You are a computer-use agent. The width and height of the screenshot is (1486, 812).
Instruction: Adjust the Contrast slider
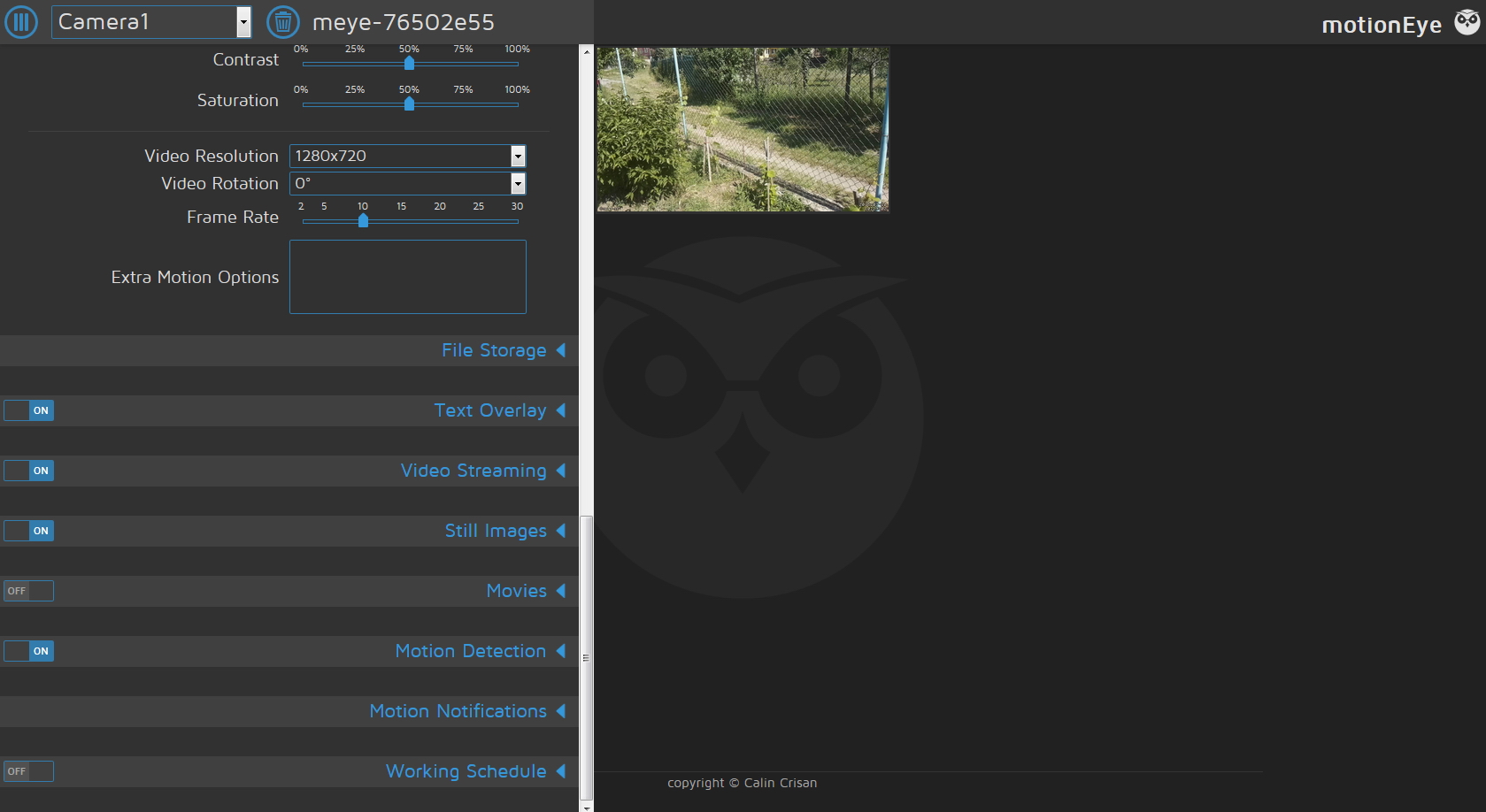pyautogui.click(x=409, y=63)
